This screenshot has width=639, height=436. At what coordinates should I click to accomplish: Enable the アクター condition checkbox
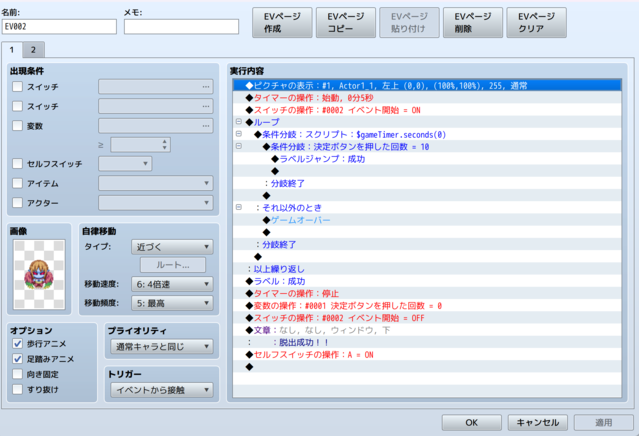pos(17,203)
